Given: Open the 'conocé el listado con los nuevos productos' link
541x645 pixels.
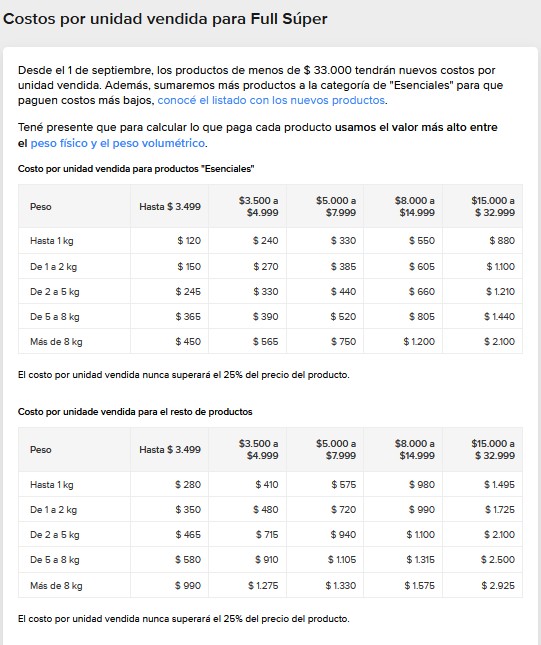Looking at the screenshot, I should (x=271, y=100).
